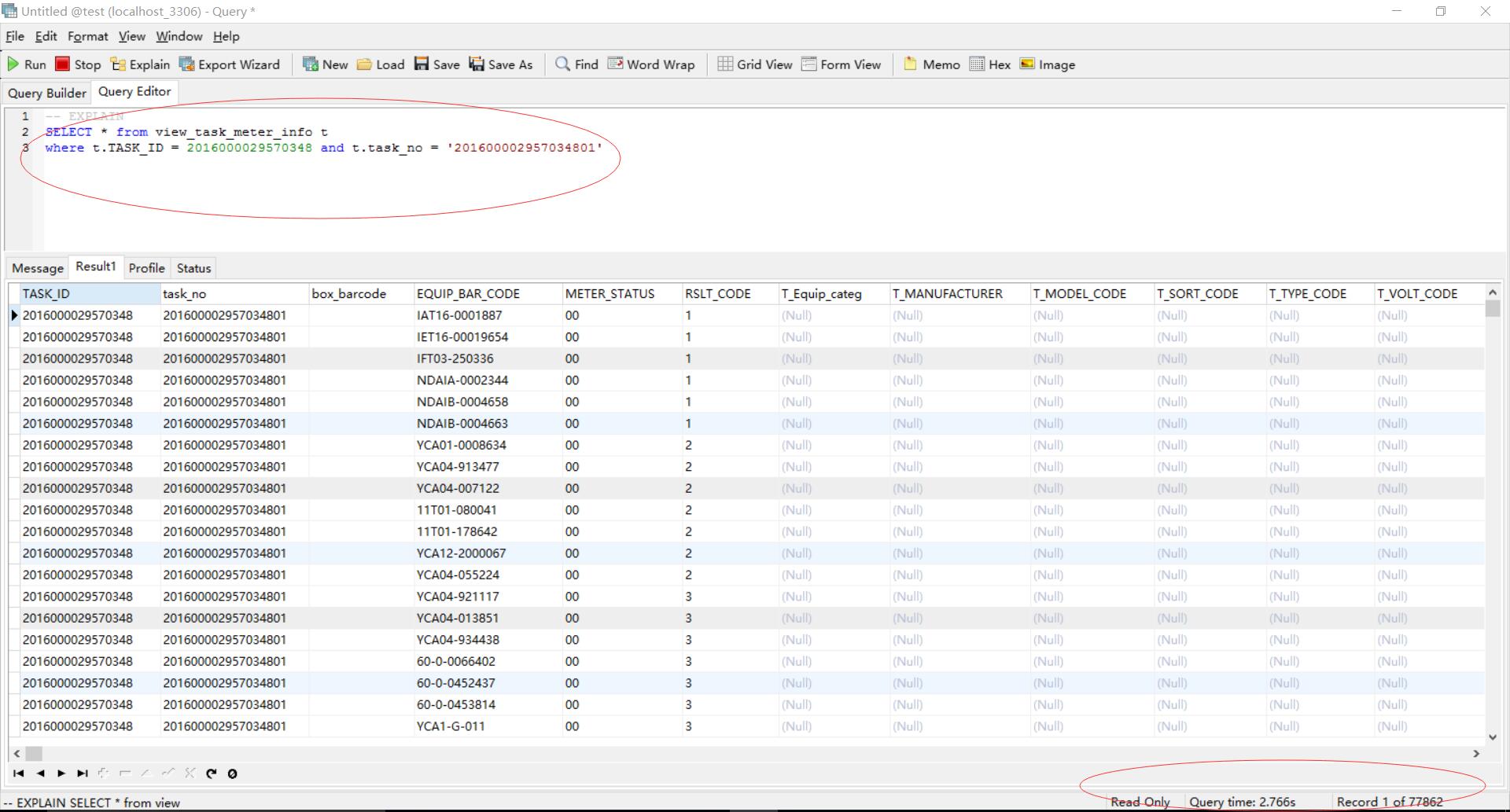Click Read Only status bar entry
Screen dimensions: 1510x812
coord(1140,802)
